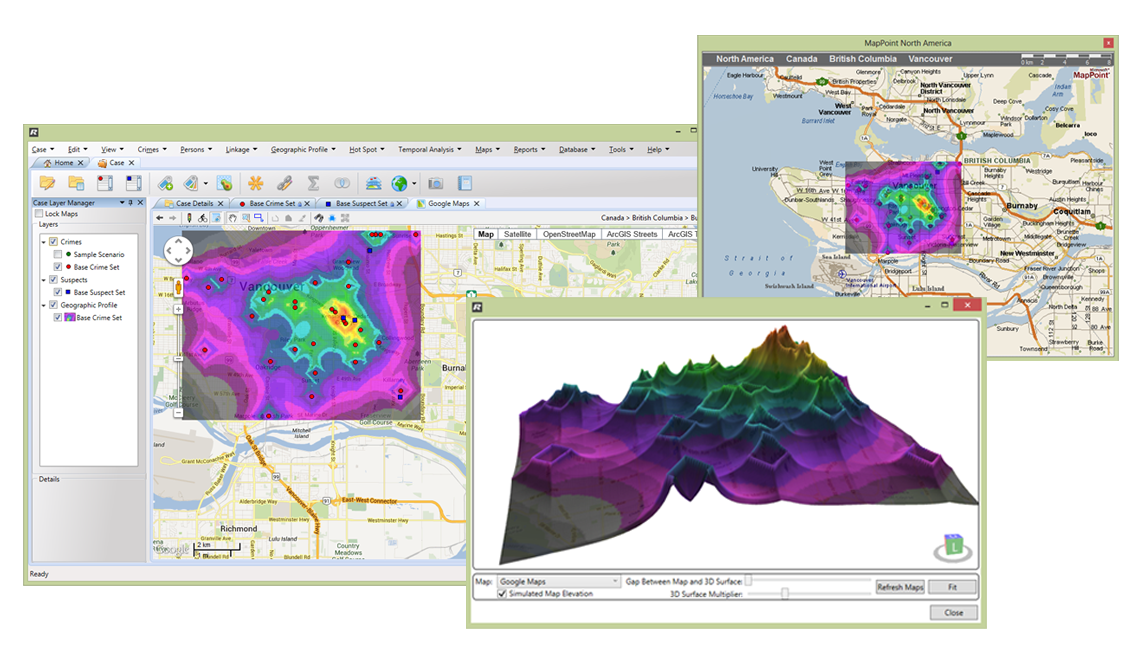Viewport: 1131px width, 667px height.
Task: Click the 3D Surface Multiplier slider handle
Action: coord(785,593)
